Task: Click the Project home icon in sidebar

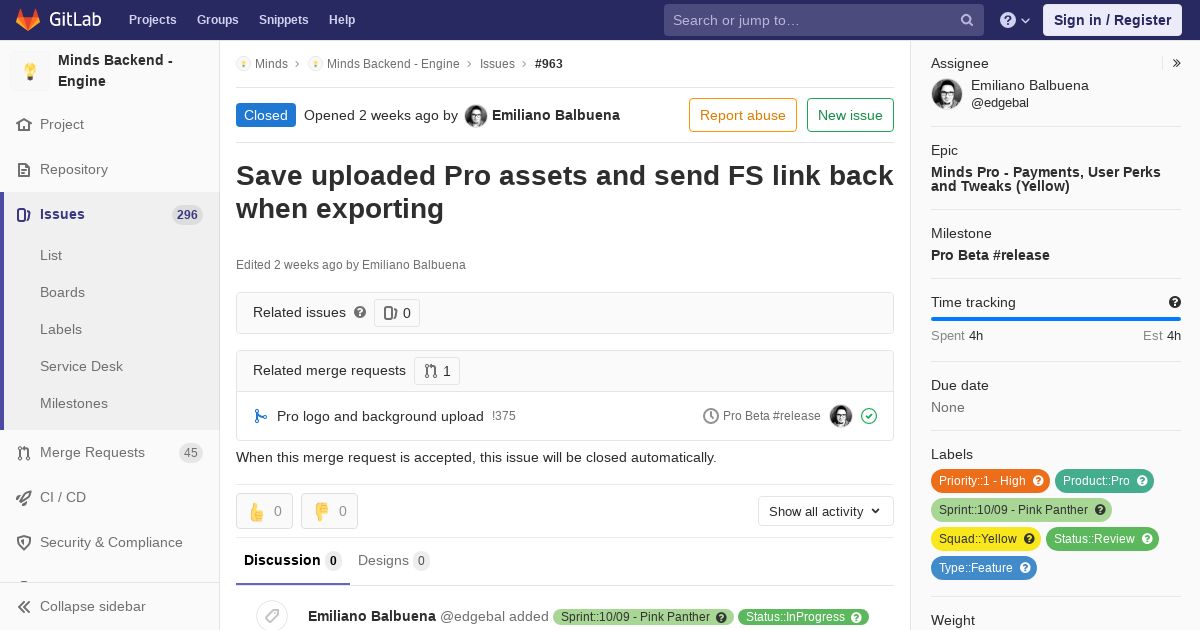Action: [x=24, y=125]
